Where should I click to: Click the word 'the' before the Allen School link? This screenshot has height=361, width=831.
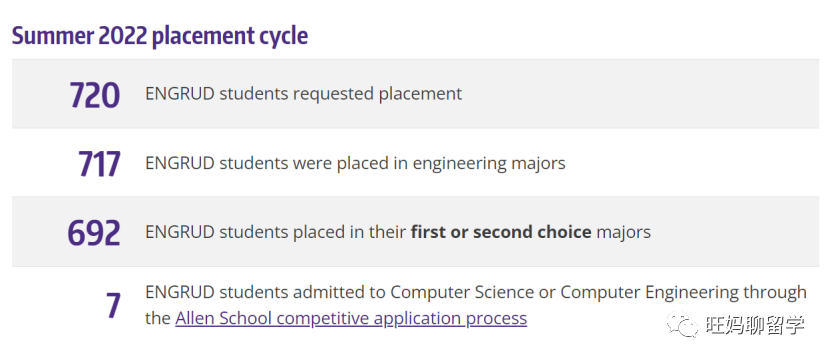coord(158,319)
